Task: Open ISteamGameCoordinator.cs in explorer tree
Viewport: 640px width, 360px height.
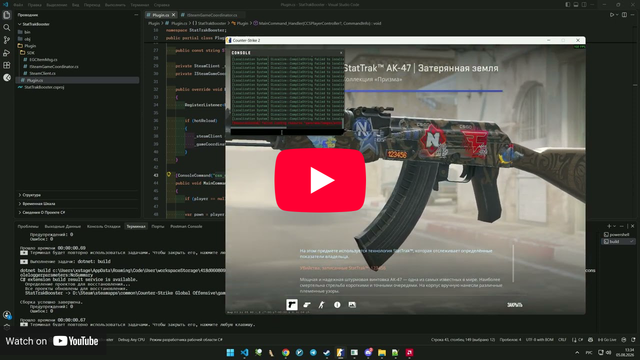Action: click(53, 67)
